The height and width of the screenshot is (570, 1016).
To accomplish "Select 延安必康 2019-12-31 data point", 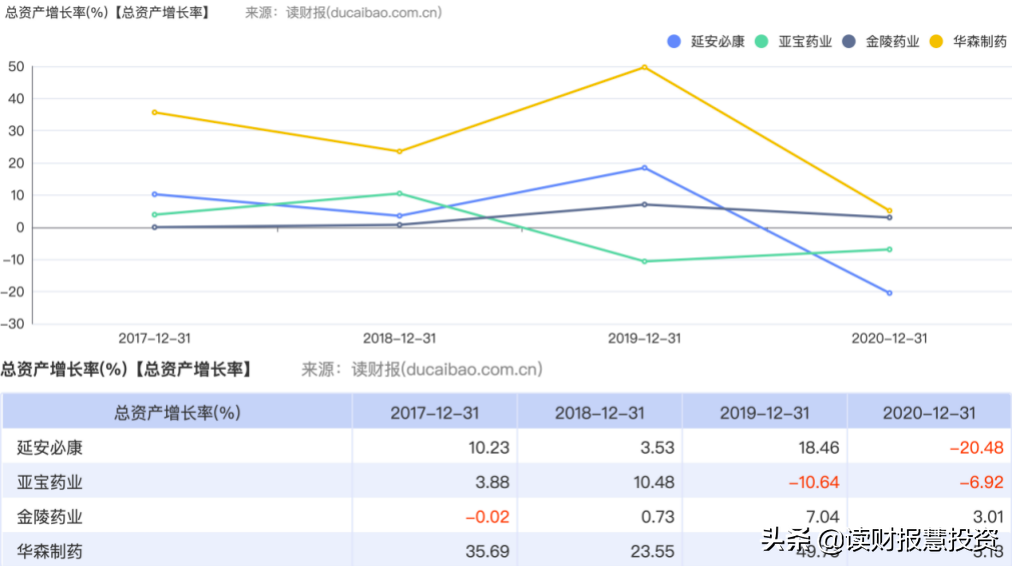I will 644,168.
